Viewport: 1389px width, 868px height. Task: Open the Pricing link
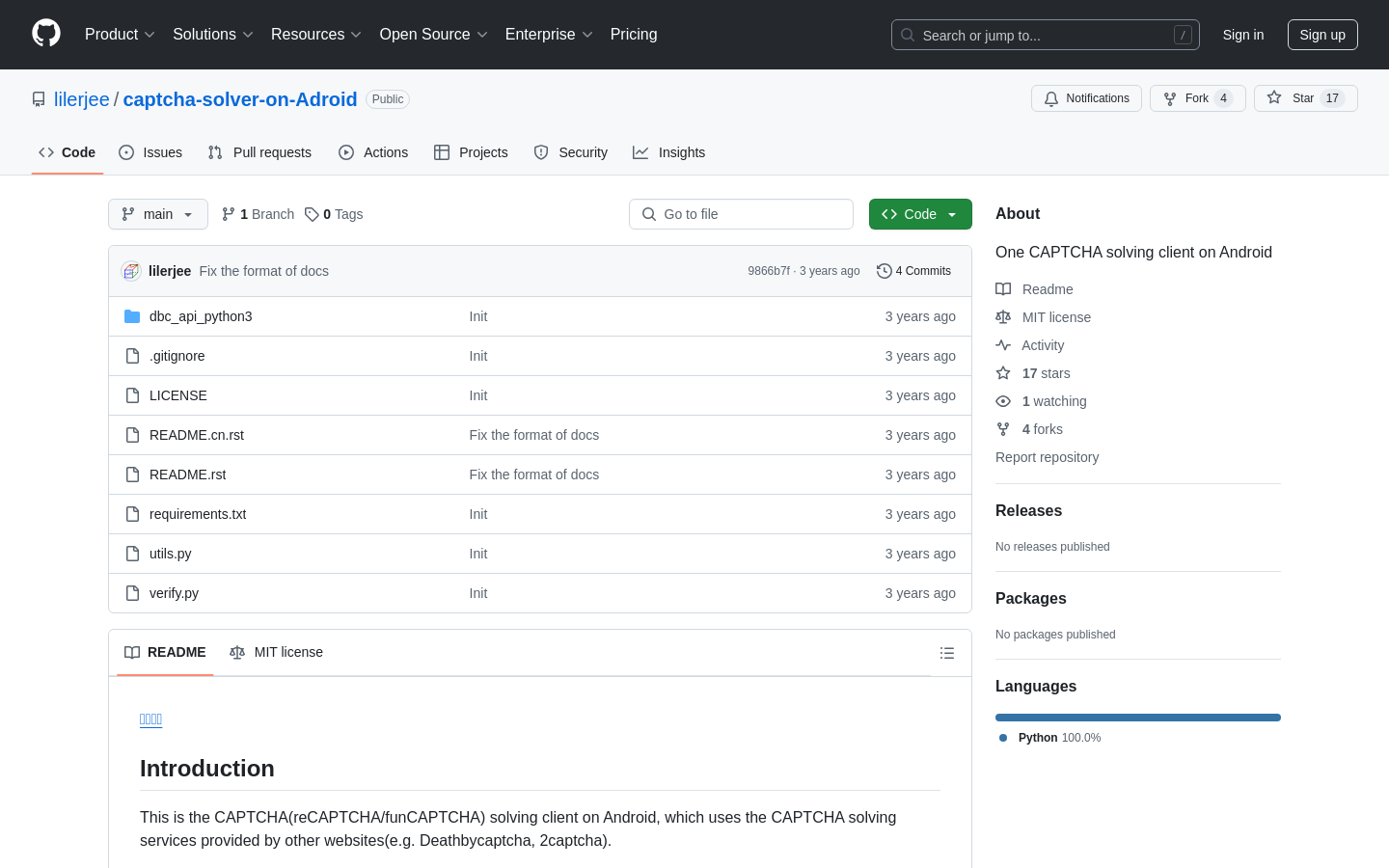click(634, 34)
